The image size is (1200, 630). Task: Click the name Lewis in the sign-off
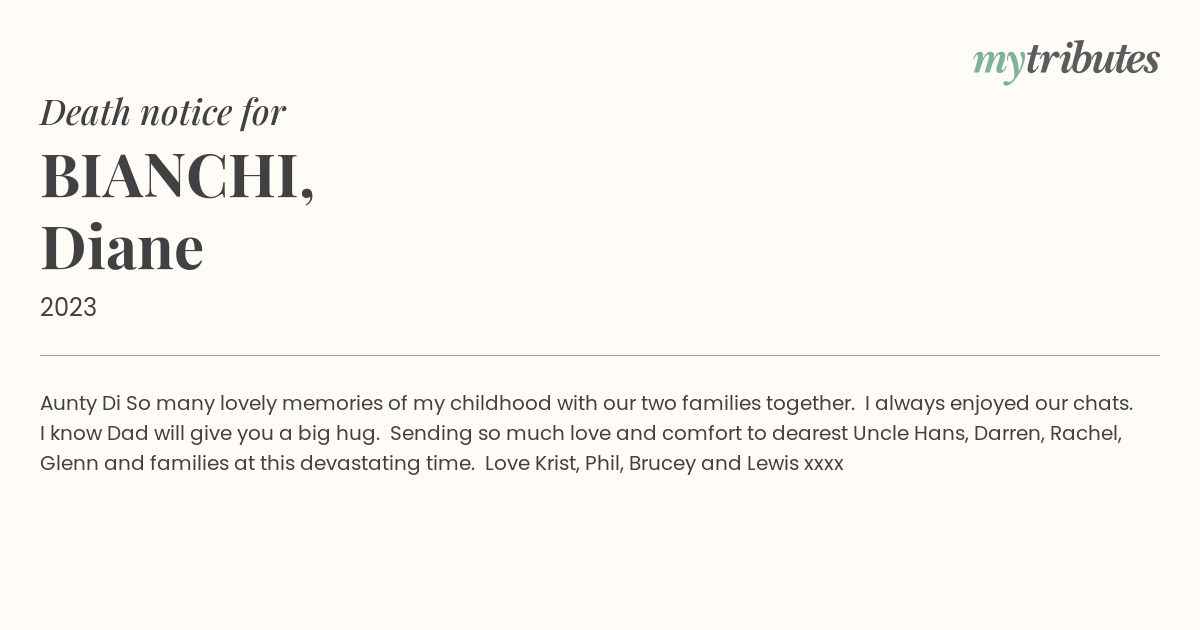click(772, 464)
